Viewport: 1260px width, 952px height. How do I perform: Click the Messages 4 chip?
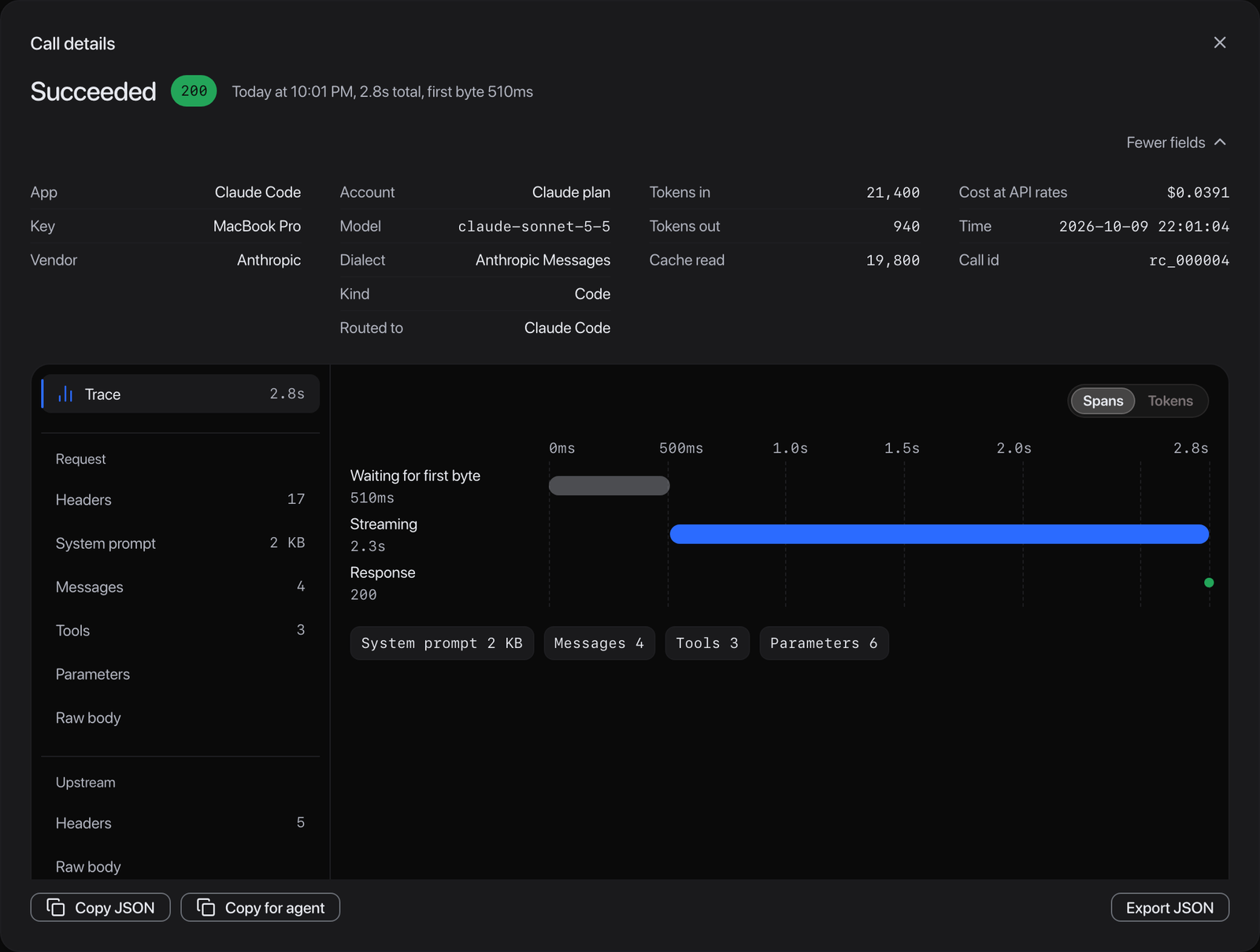tap(599, 643)
